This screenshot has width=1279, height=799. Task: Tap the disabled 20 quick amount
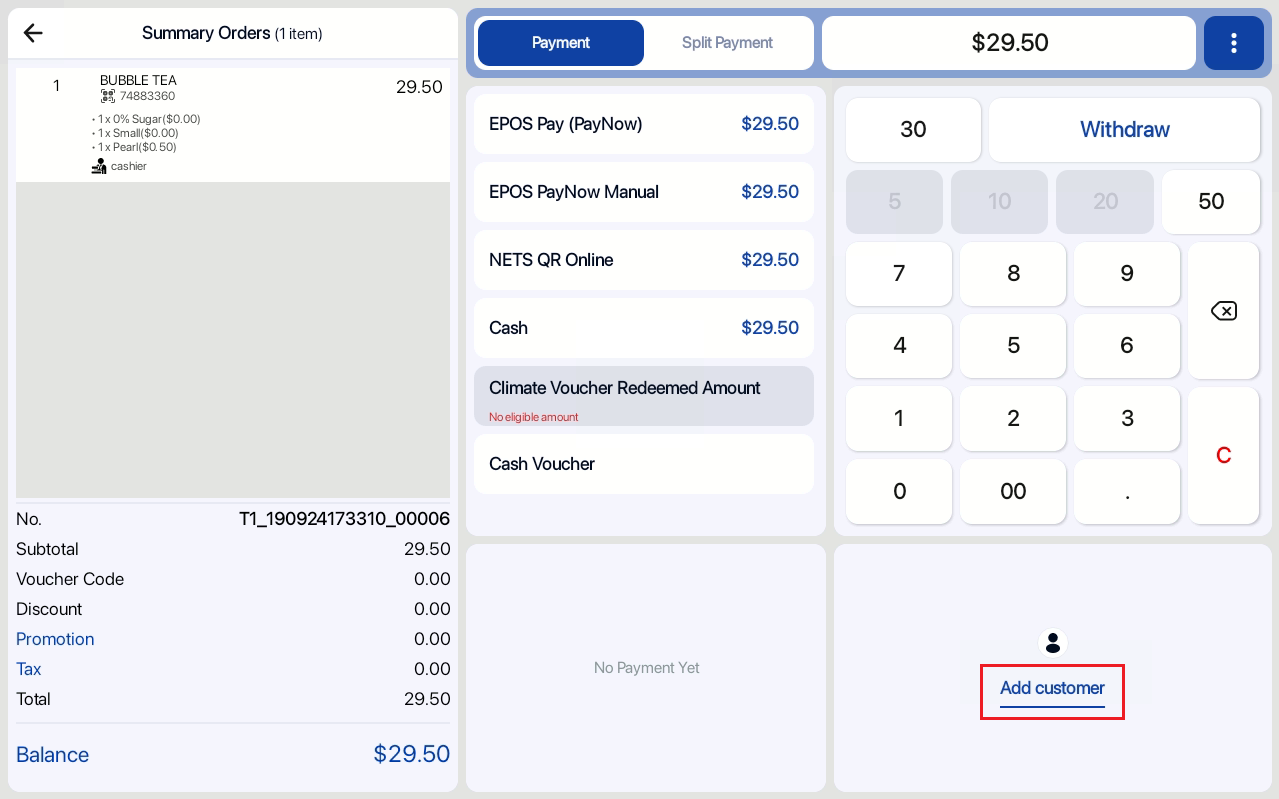click(1105, 202)
